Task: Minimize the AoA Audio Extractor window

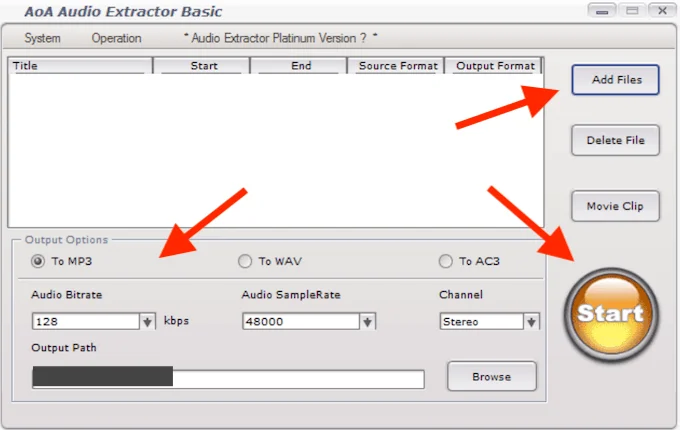Action: (602, 10)
